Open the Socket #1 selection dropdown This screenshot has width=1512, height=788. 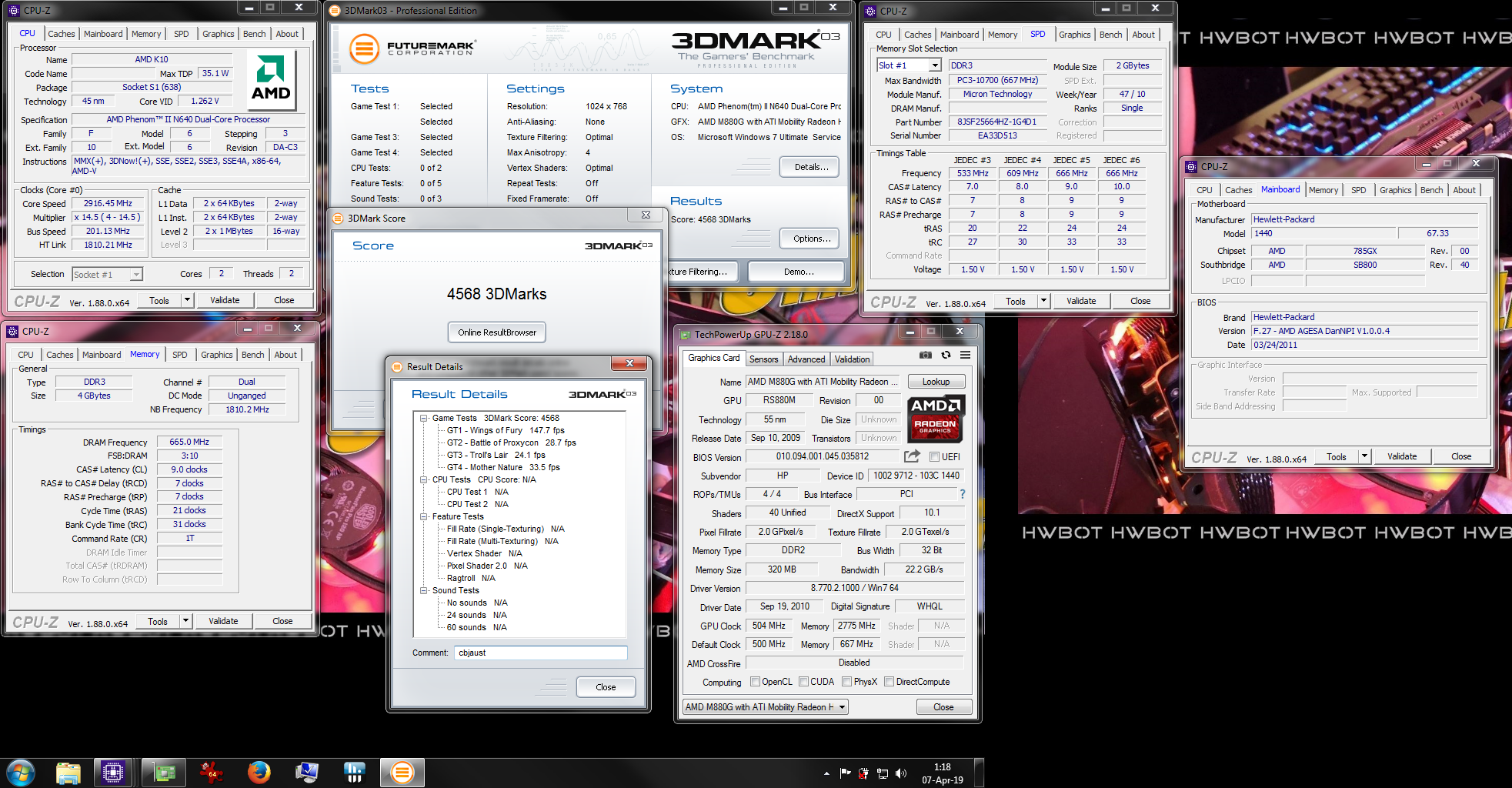pos(136,274)
